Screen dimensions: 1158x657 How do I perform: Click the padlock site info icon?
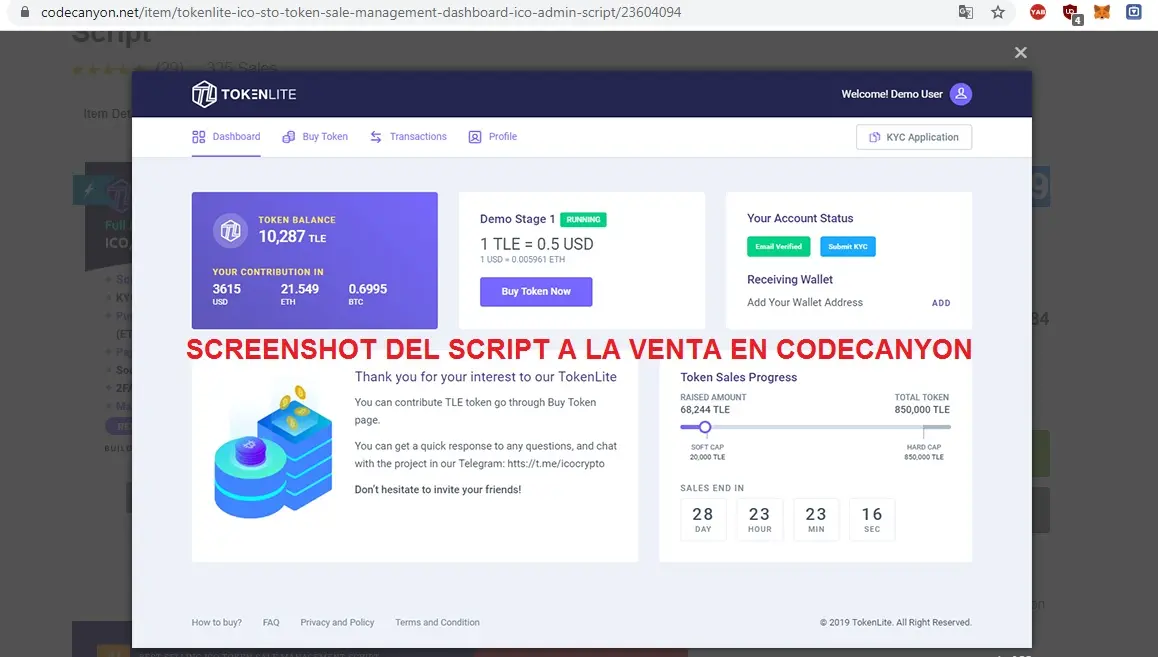pyautogui.click(x=24, y=12)
